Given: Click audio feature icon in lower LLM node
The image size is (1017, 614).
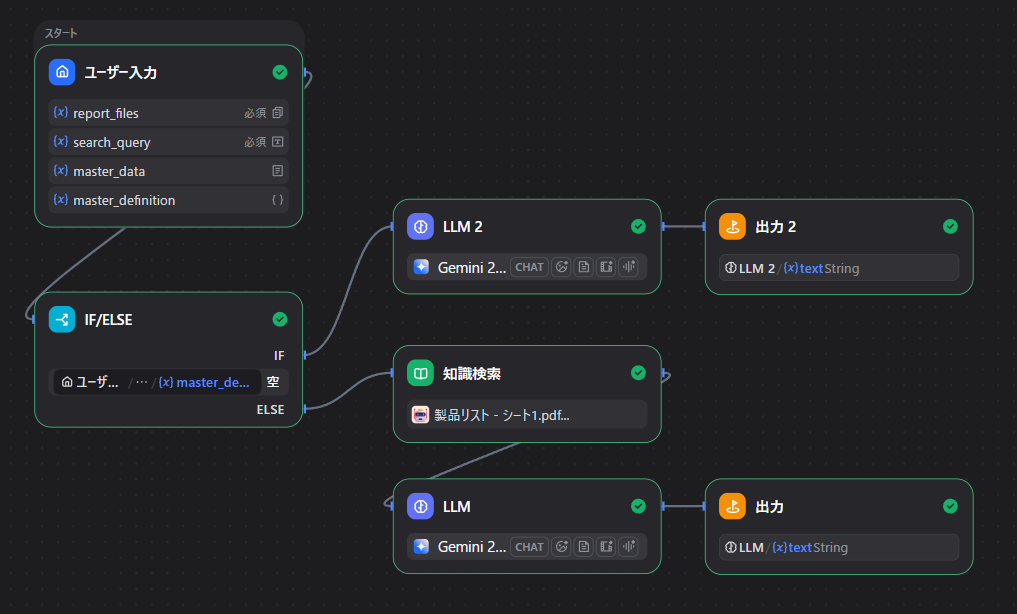Looking at the screenshot, I should coord(629,547).
